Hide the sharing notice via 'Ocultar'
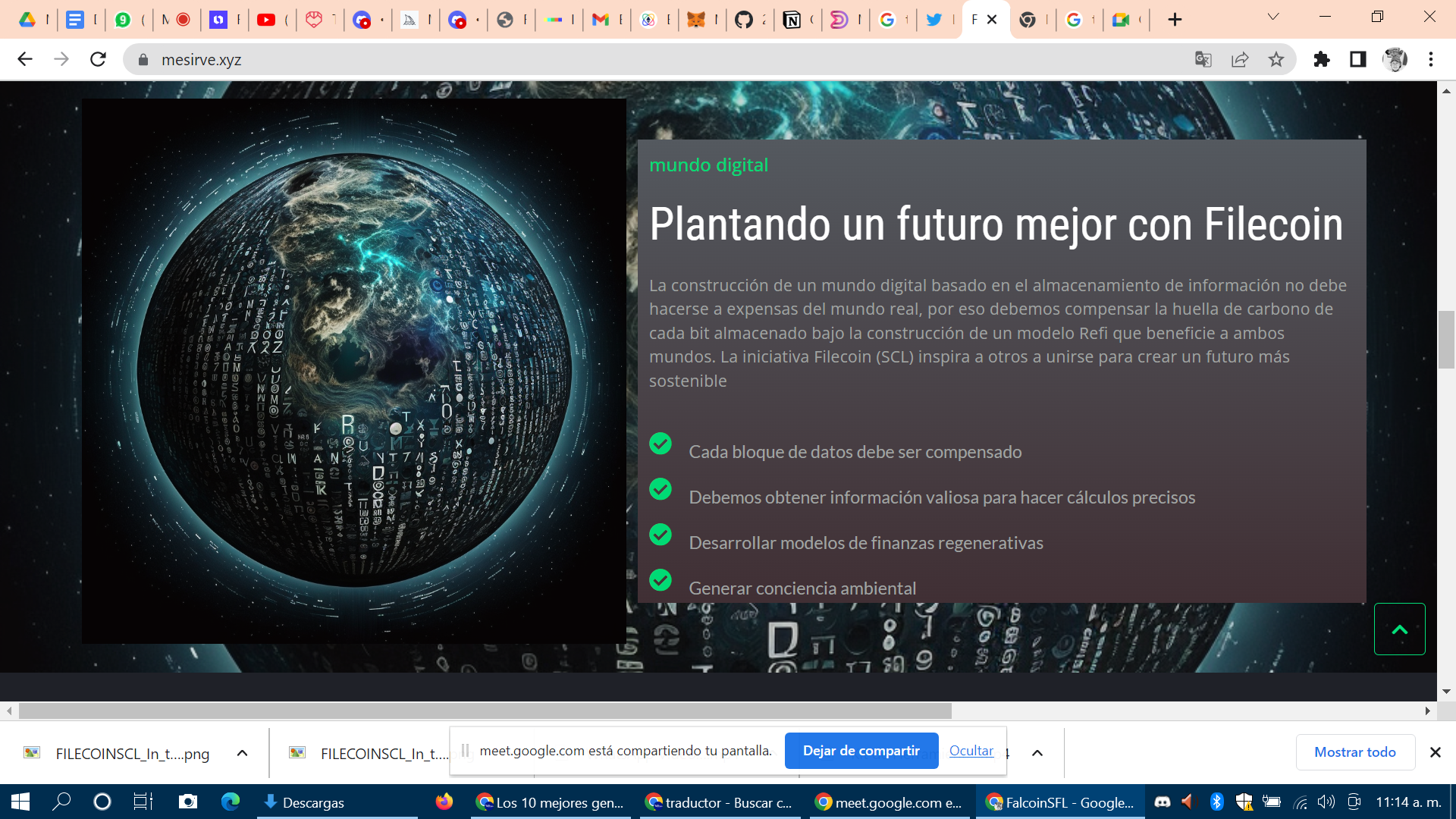The width and height of the screenshot is (1456, 819). click(971, 751)
